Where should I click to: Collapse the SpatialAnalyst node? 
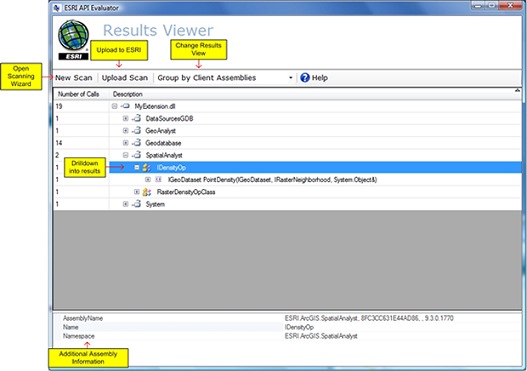click(125, 155)
